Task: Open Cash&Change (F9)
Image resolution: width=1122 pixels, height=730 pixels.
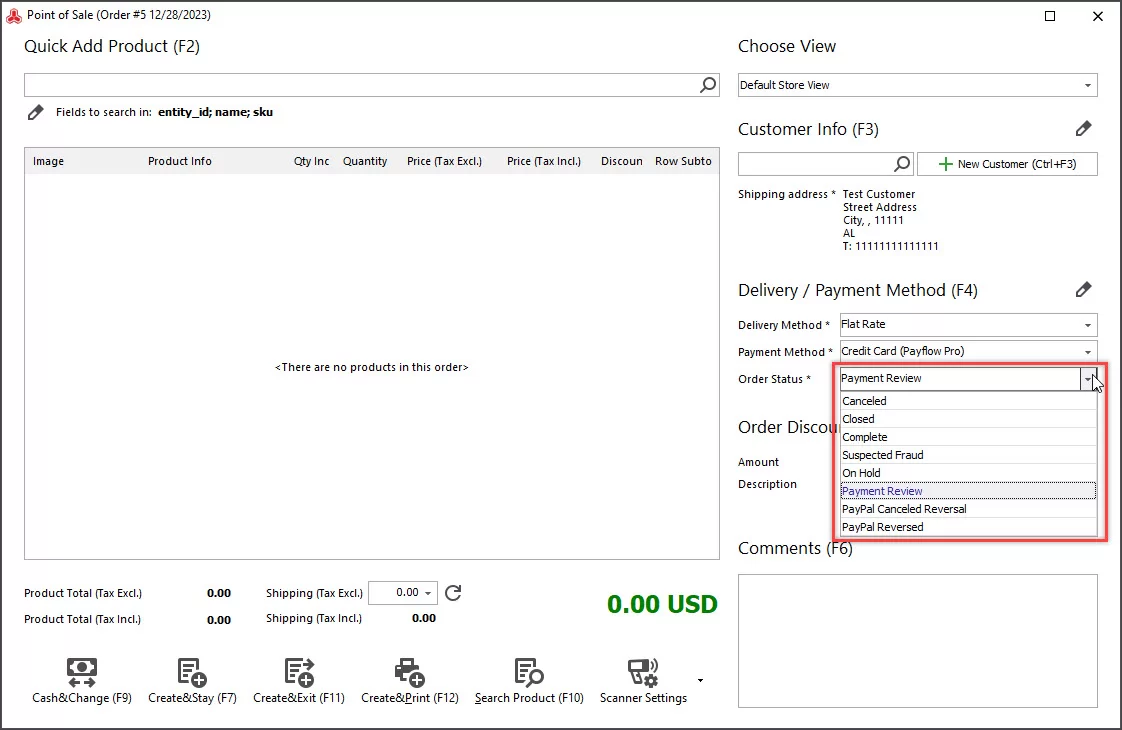Action: coord(82,681)
